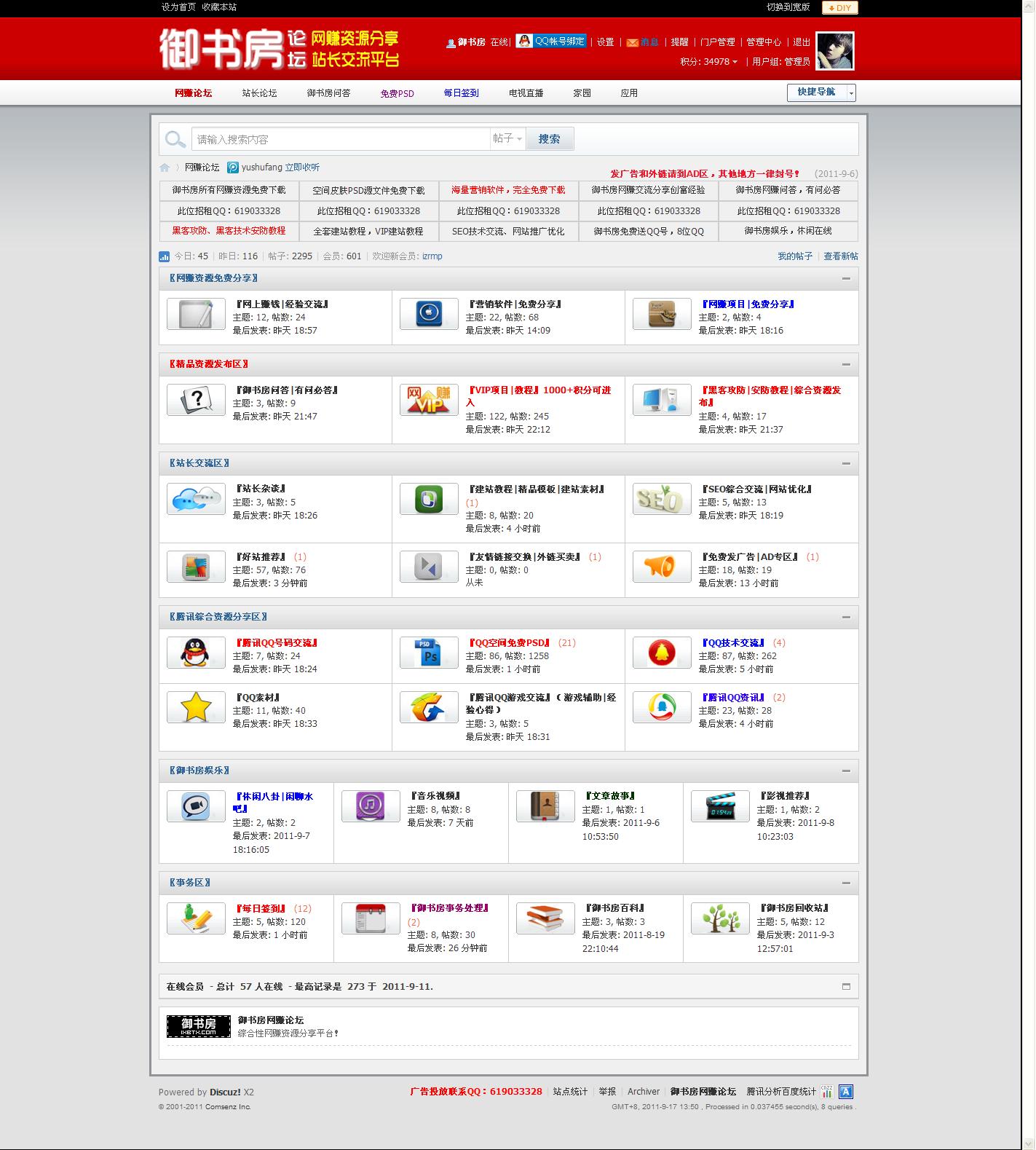Screen dimensions: 1036x1150
Task: Click the 应用 nav tab
Action: pos(629,93)
